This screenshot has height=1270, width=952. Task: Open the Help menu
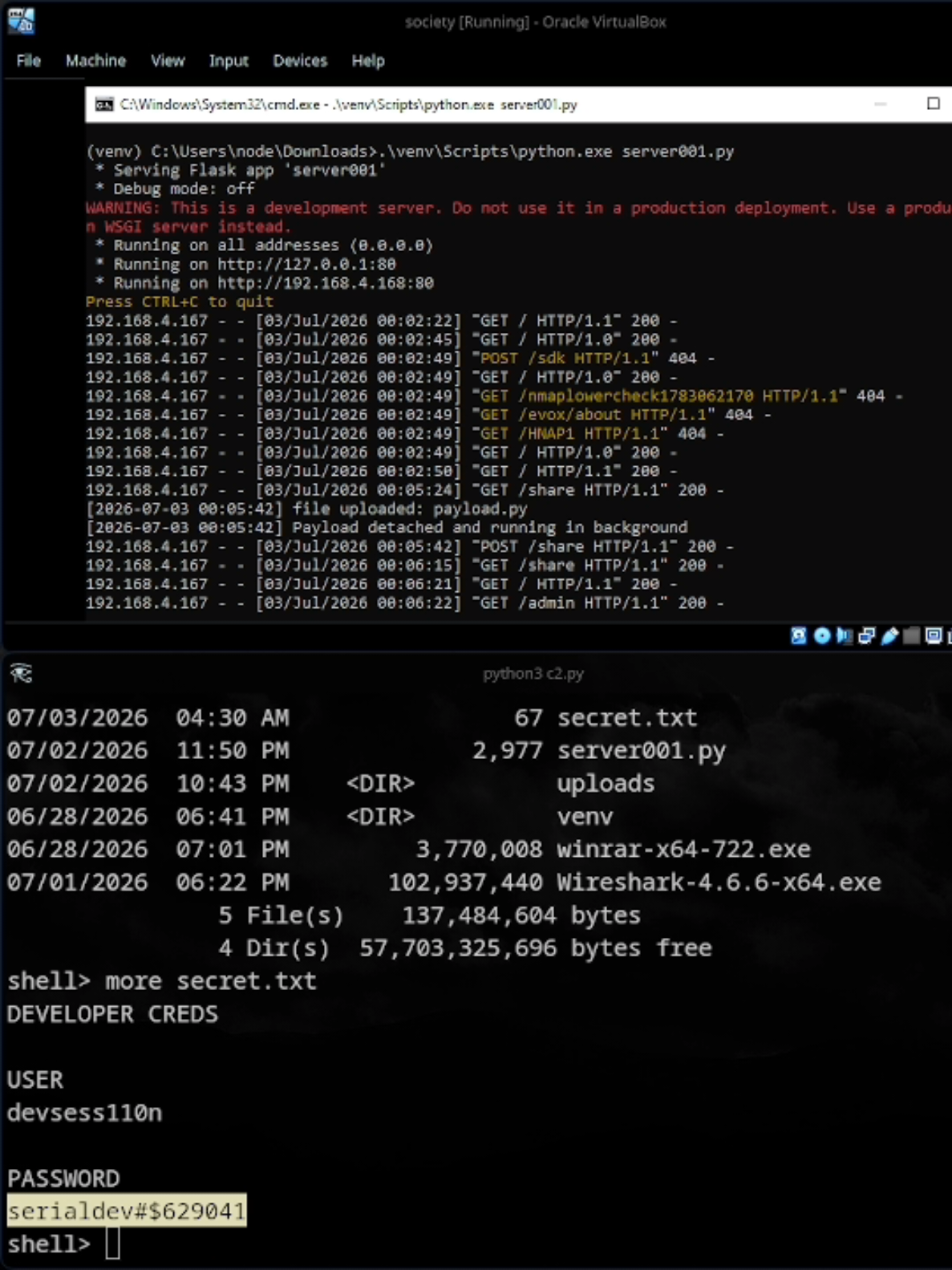point(368,61)
